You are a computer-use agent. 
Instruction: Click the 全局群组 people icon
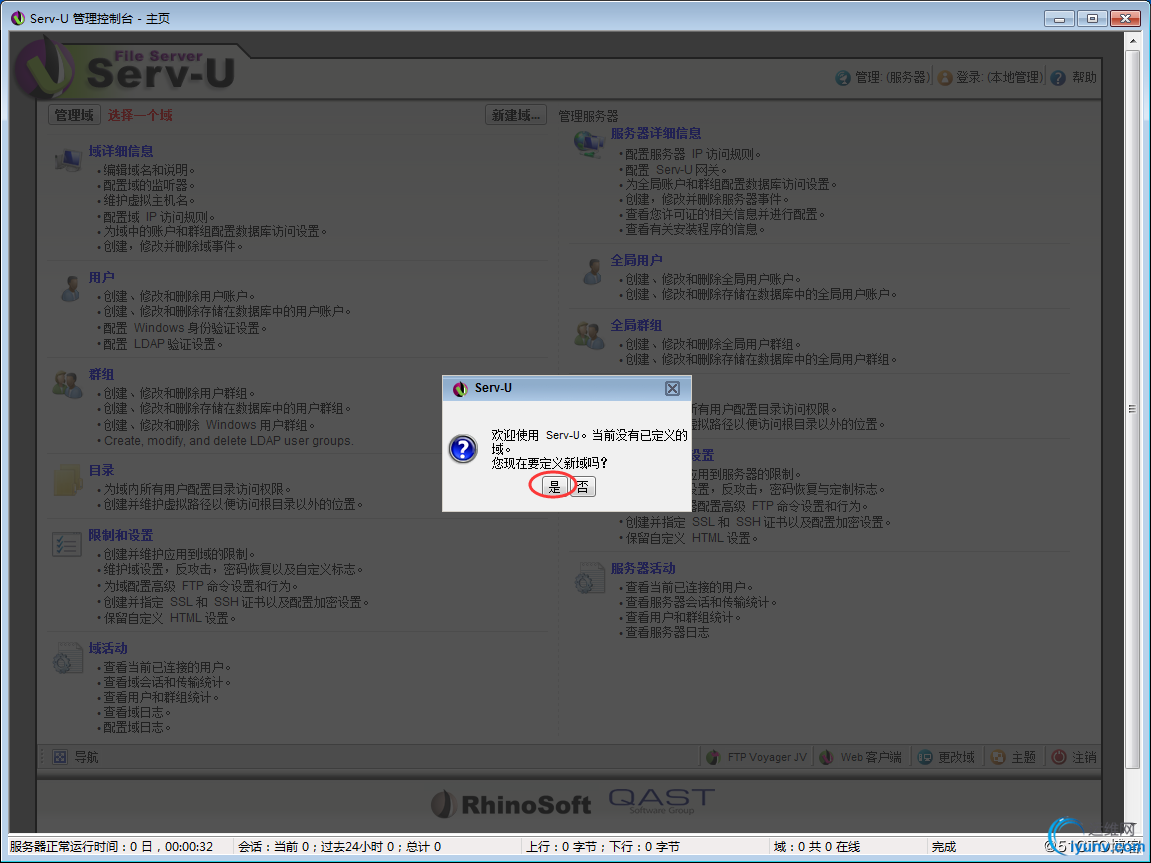(589, 335)
